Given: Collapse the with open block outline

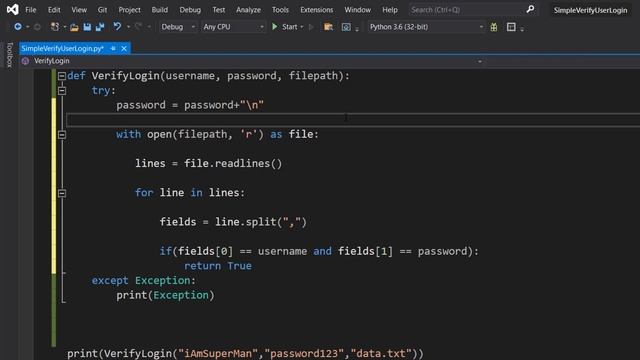Looking at the screenshot, I should (62, 134).
